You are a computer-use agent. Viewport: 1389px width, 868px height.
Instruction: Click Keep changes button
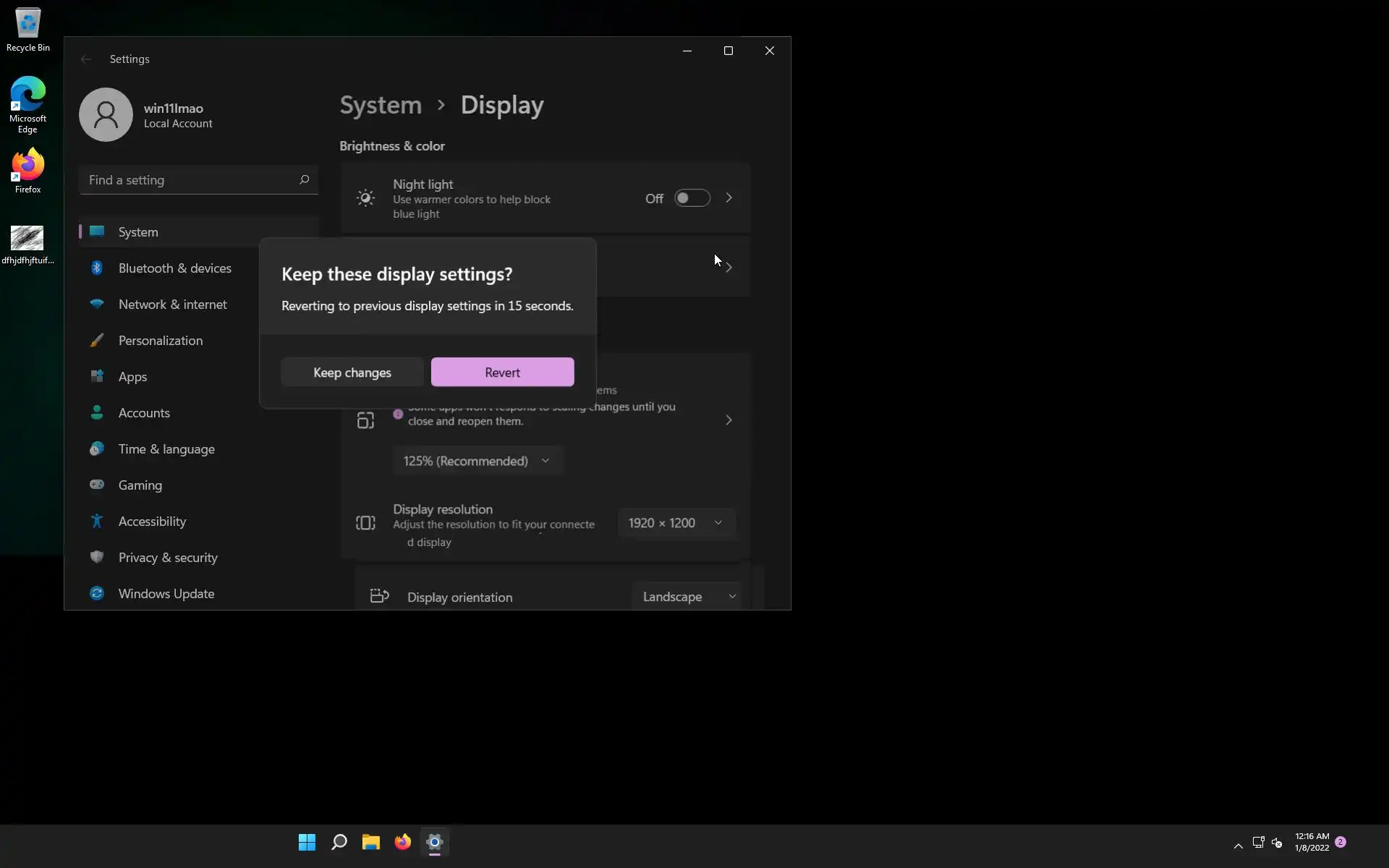click(352, 372)
